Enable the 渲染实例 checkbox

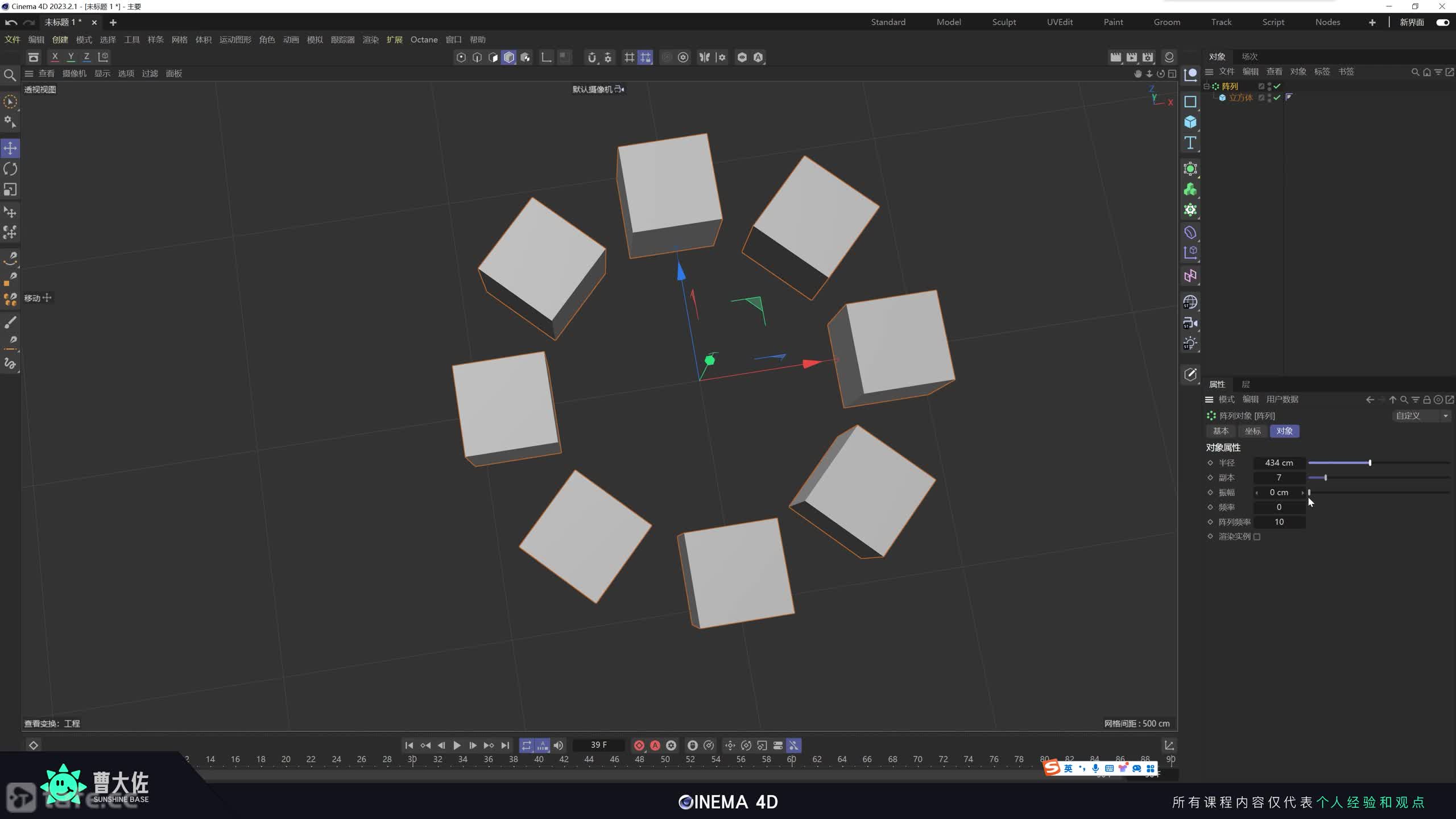pyautogui.click(x=1257, y=536)
